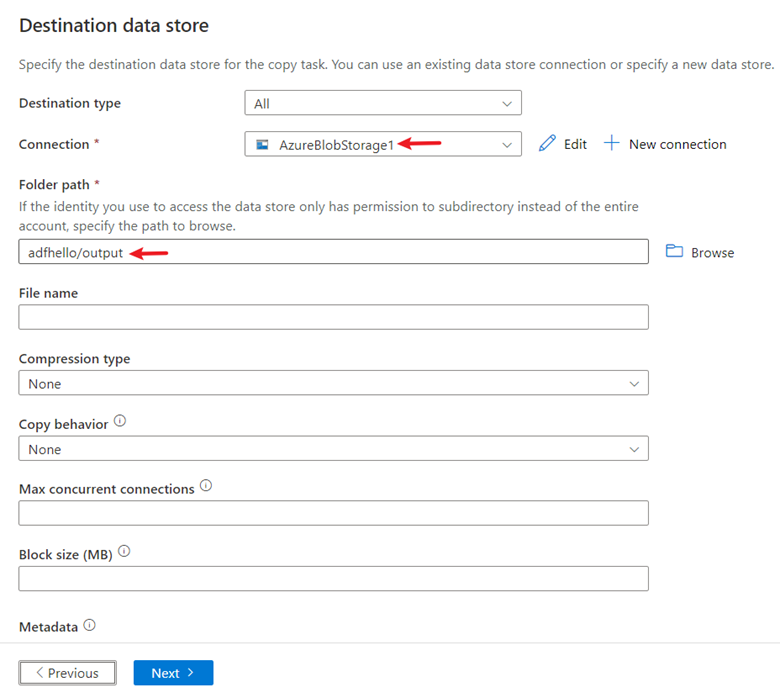Click the blob storage icon in Connection field

click(x=262, y=144)
